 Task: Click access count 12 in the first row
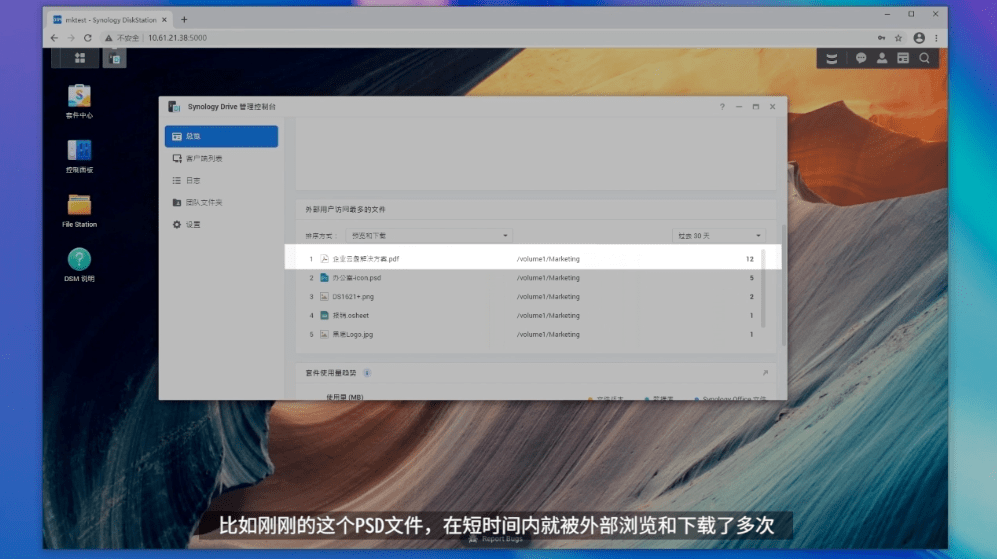750,259
